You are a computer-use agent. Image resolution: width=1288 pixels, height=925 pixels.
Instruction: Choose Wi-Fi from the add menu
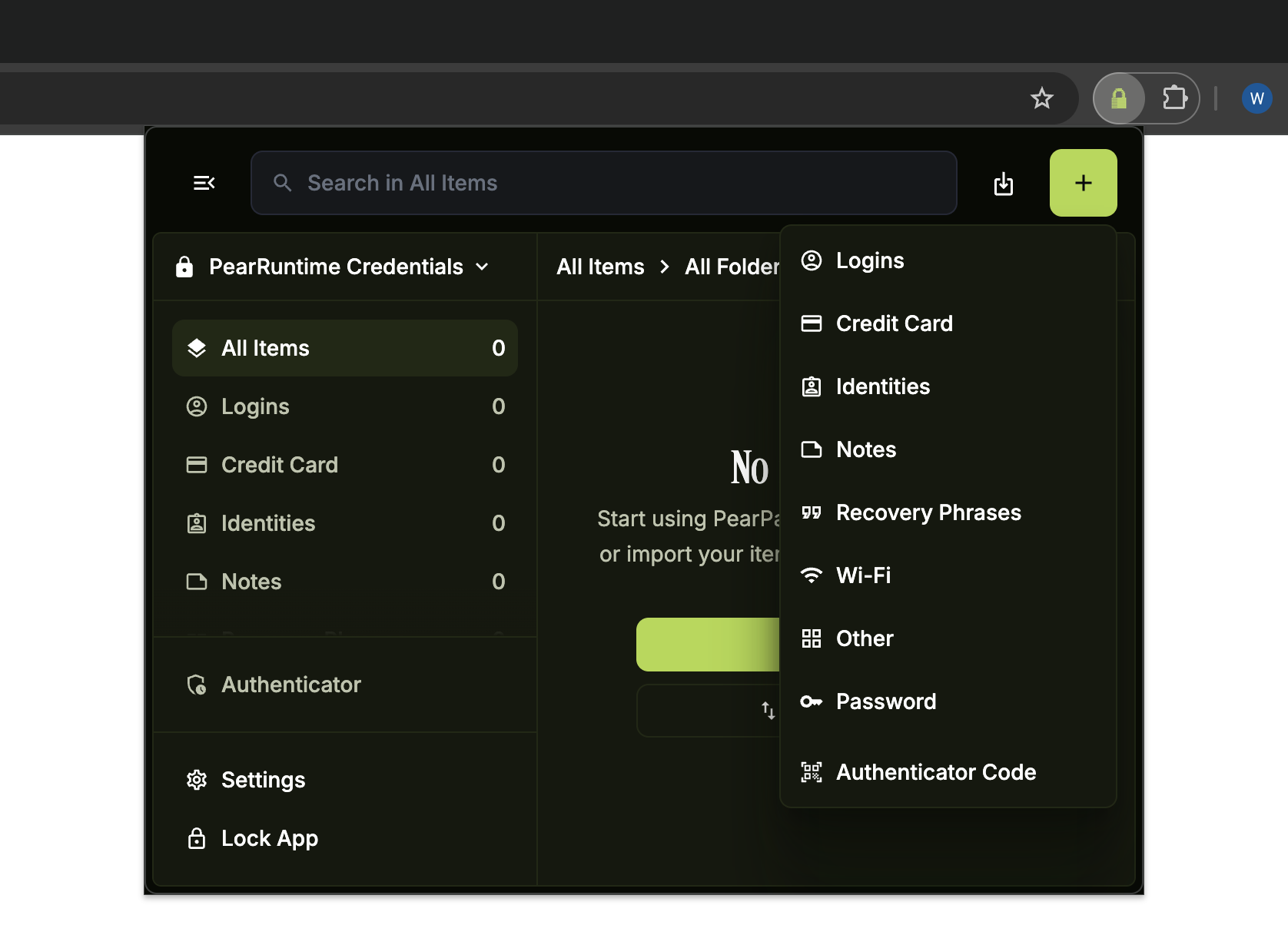pyautogui.click(x=948, y=575)
